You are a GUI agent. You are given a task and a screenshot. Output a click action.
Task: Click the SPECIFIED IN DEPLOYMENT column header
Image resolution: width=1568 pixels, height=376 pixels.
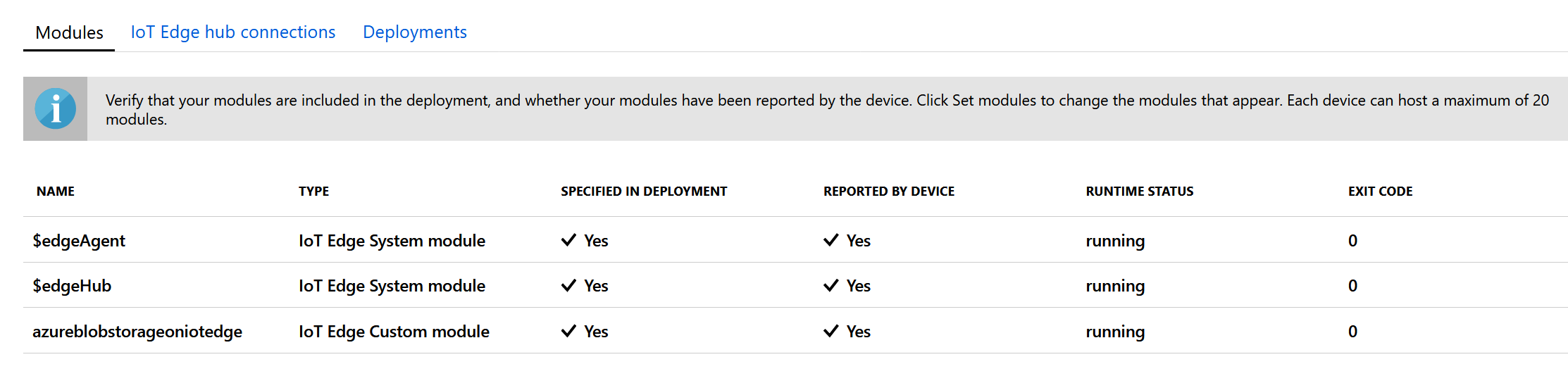tap(644, 192)
